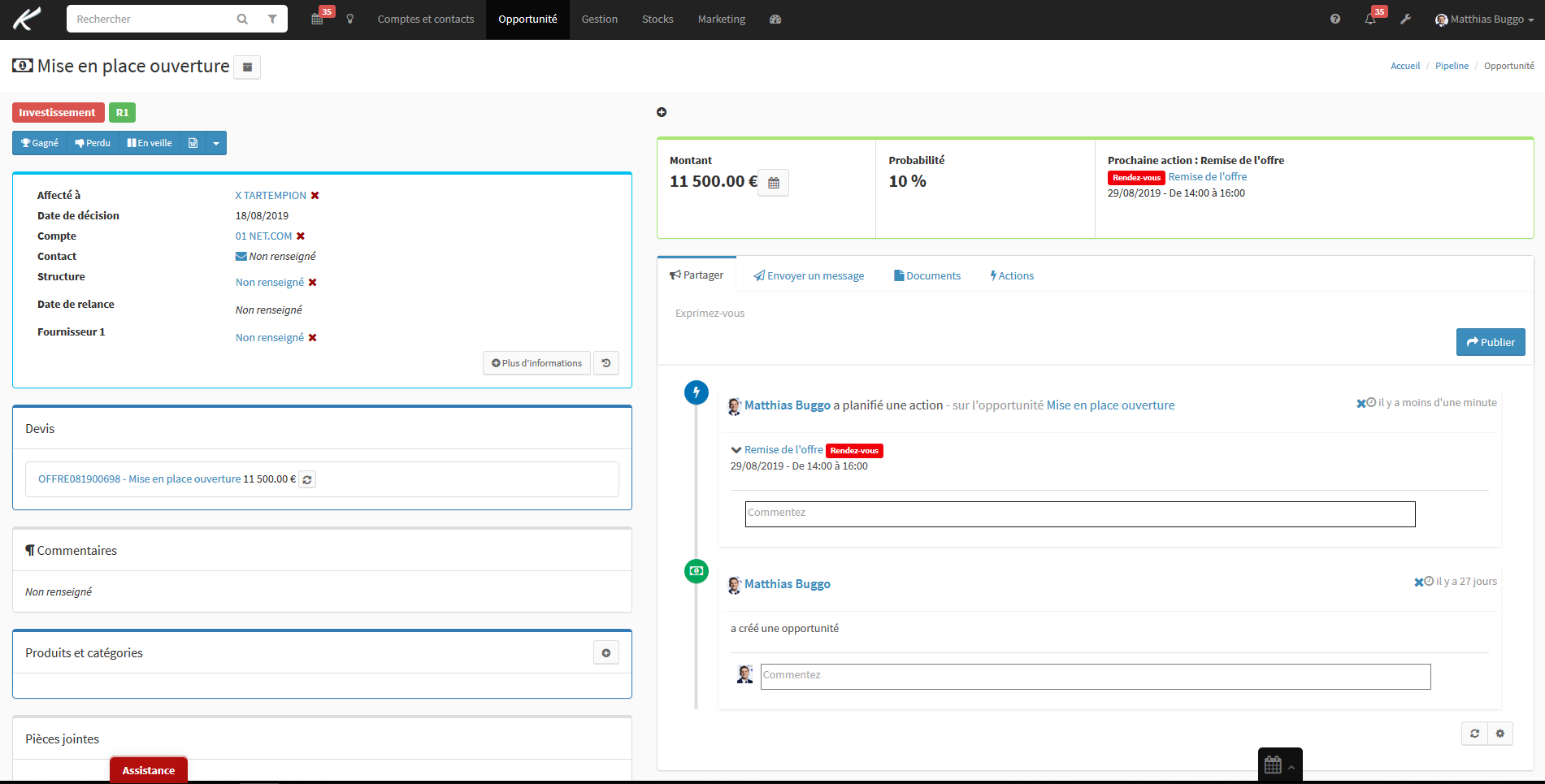
Task: Click the Date de décision 18/08/2019 value
Action: click(x=262, y=216)
